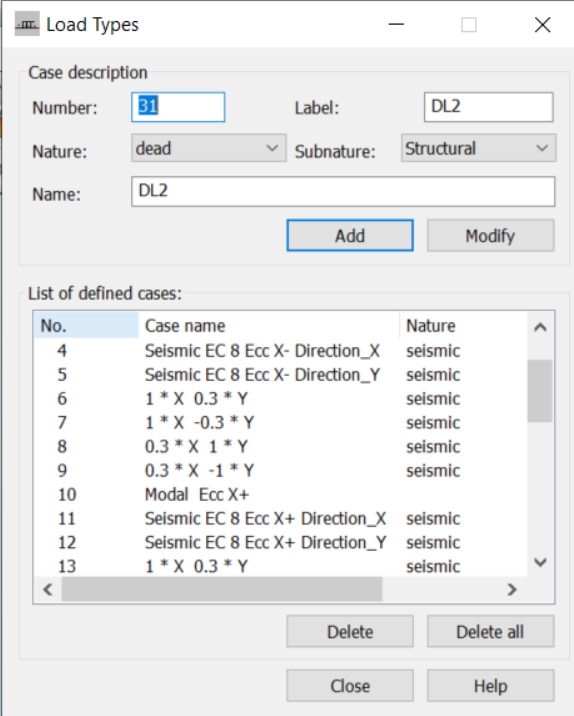Screen dimensions: 574x716
Task: Click the list's scroll left arrow
Action: (x=47, y=590)
